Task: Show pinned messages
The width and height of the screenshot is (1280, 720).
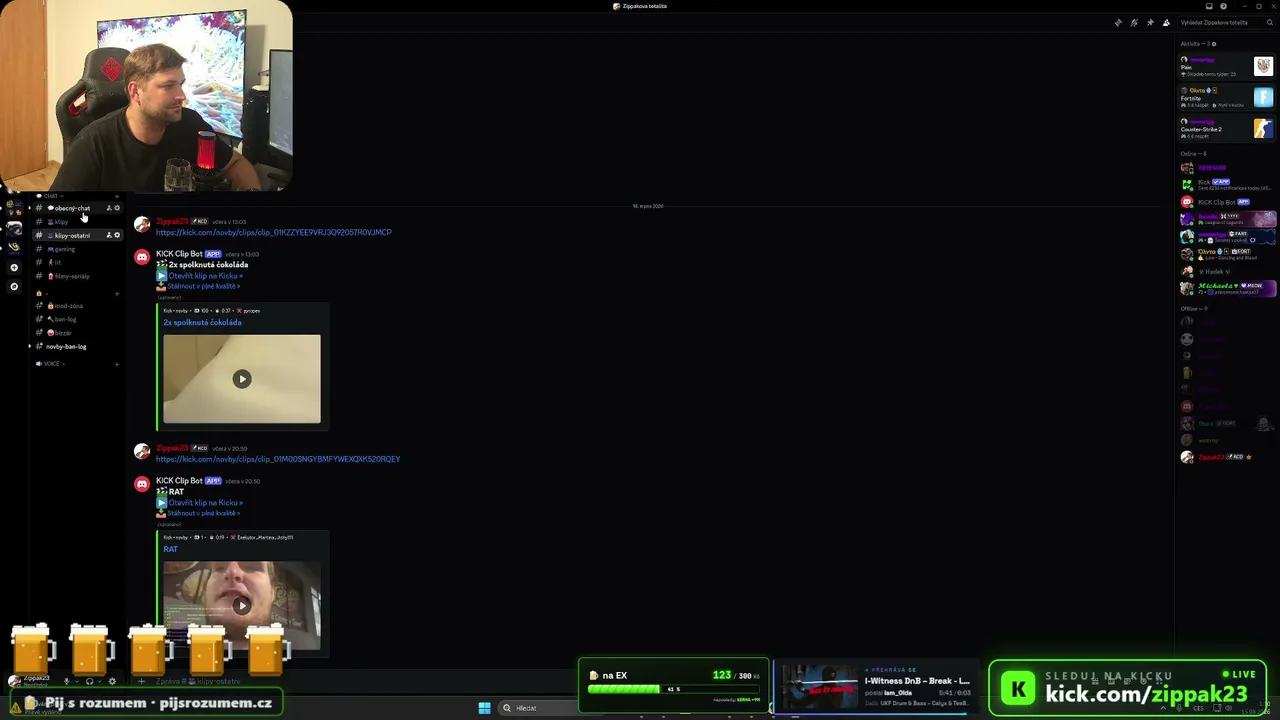Action: [x=1150, y=22]
